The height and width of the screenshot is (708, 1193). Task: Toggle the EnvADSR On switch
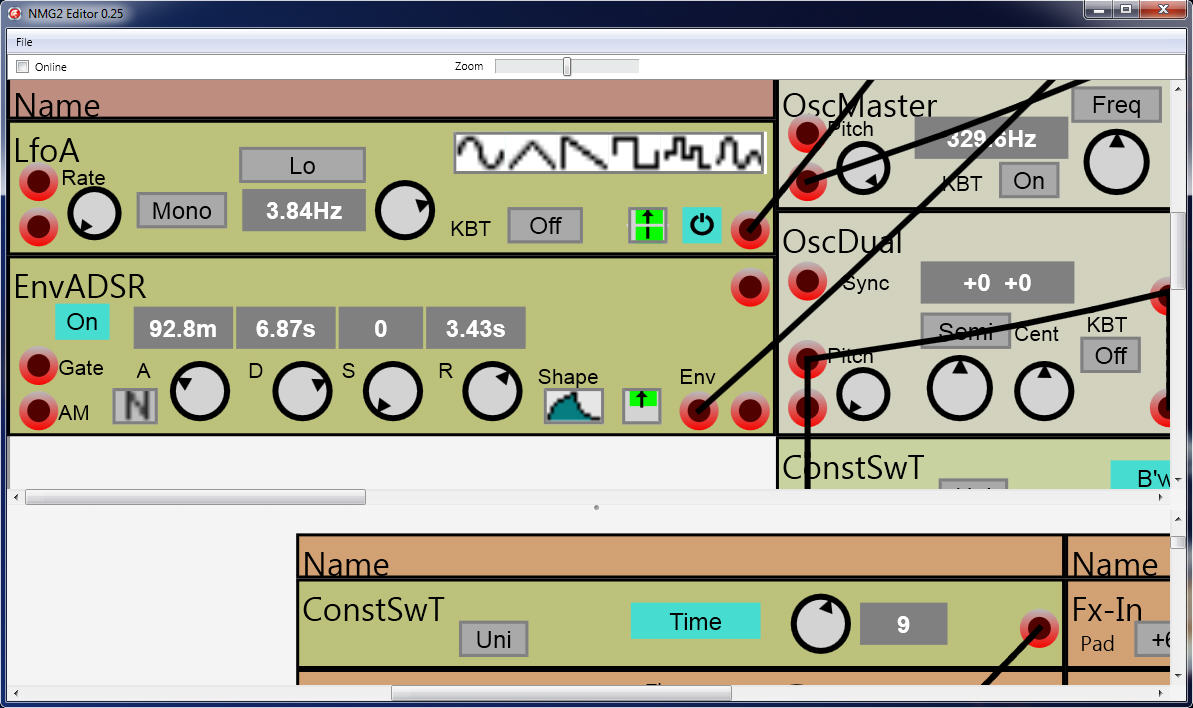click(82, 323)
